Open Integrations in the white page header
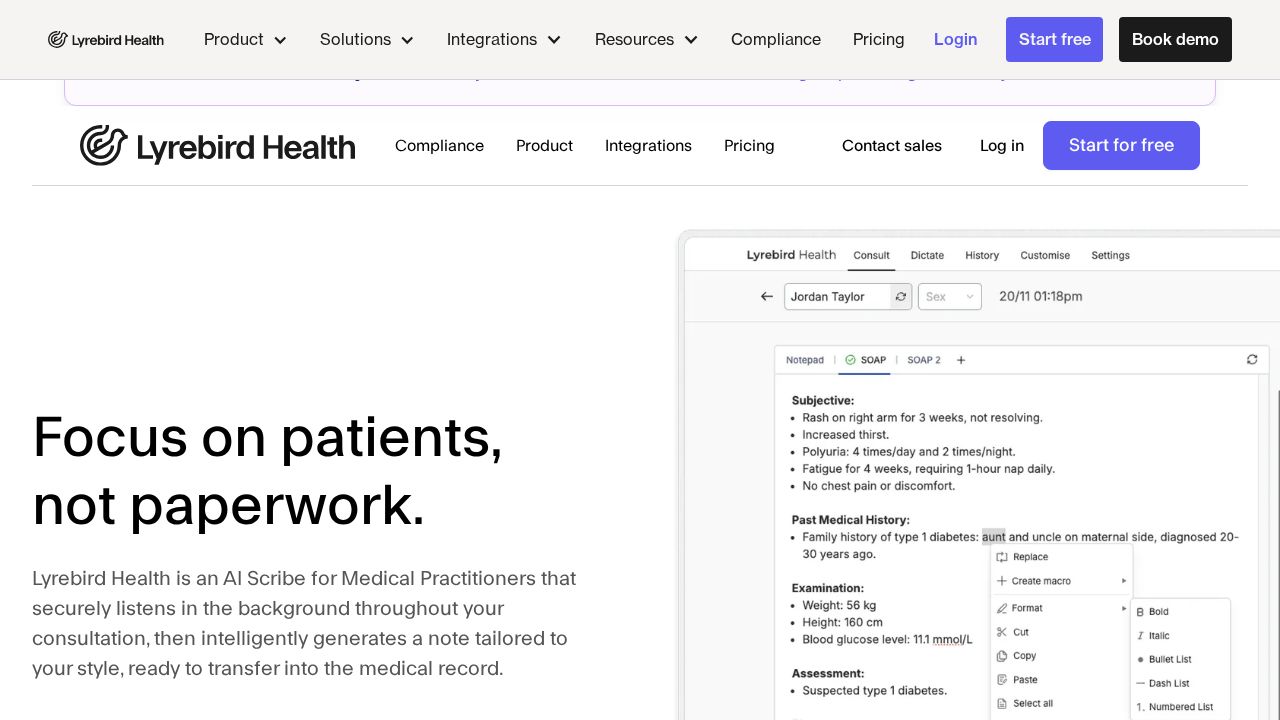Viewport: 1280px width, 720px height. [648, 146]
